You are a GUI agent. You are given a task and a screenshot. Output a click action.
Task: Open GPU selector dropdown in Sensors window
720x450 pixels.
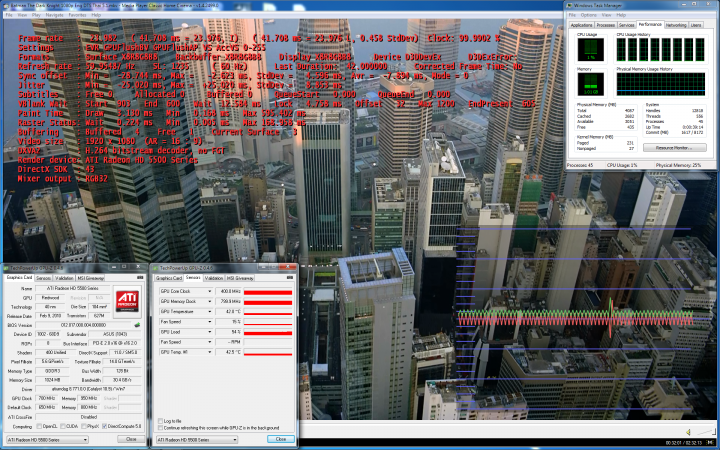pos(197,440)
